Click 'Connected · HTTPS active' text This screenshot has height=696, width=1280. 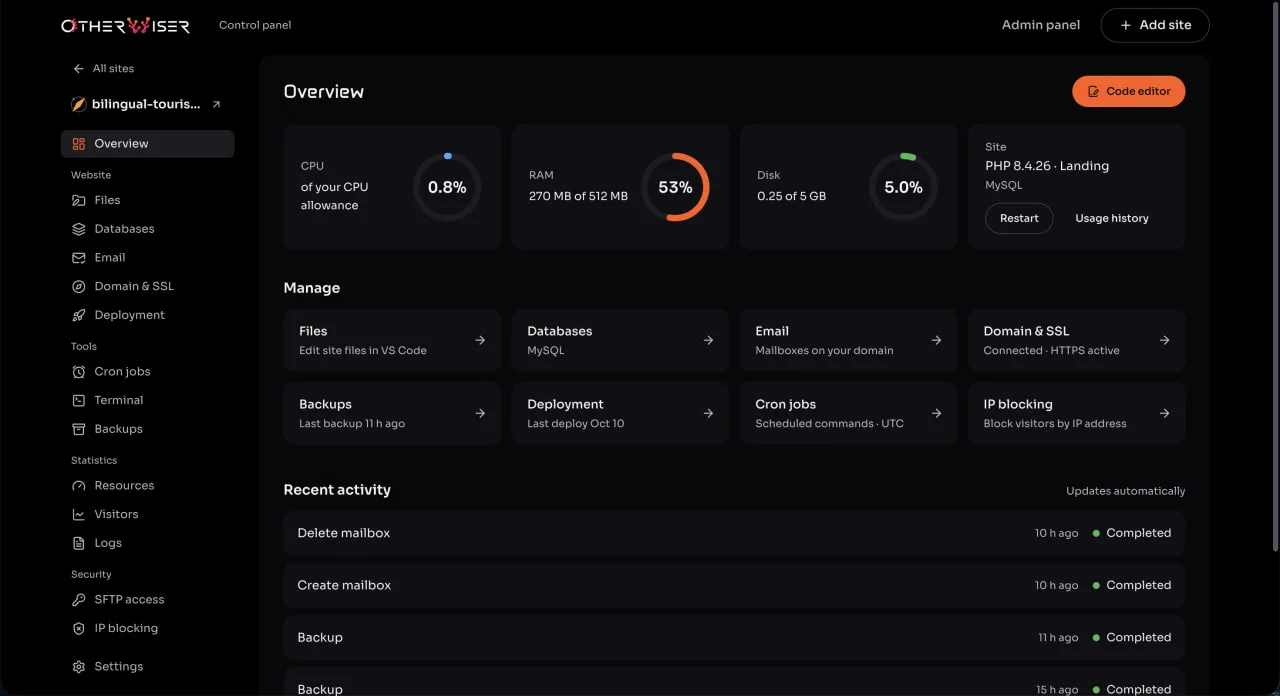1051,351
